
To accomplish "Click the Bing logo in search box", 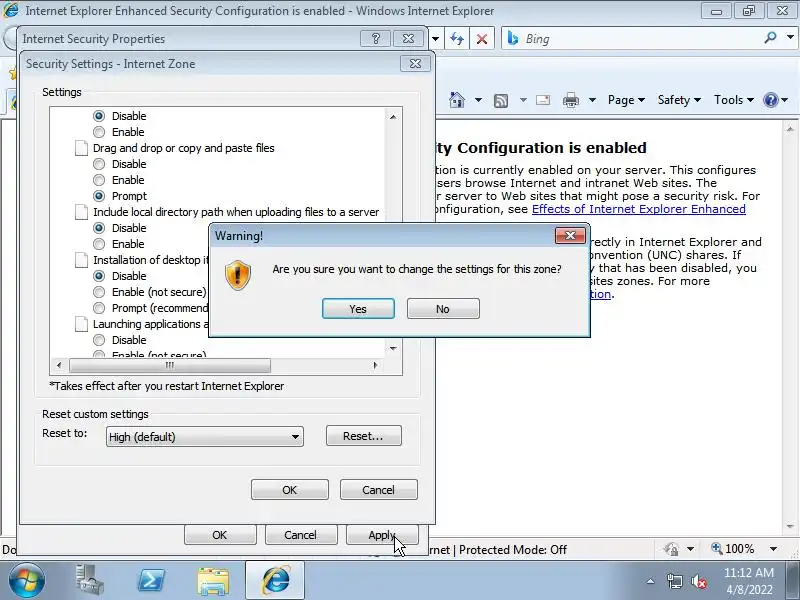I will (513, 39).
